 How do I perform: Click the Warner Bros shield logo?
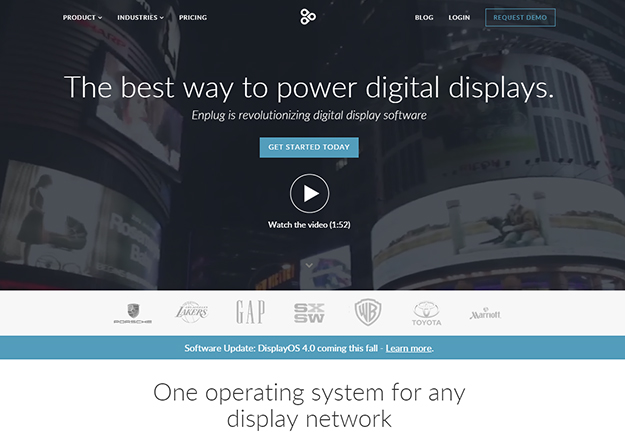tap(367, 312)
